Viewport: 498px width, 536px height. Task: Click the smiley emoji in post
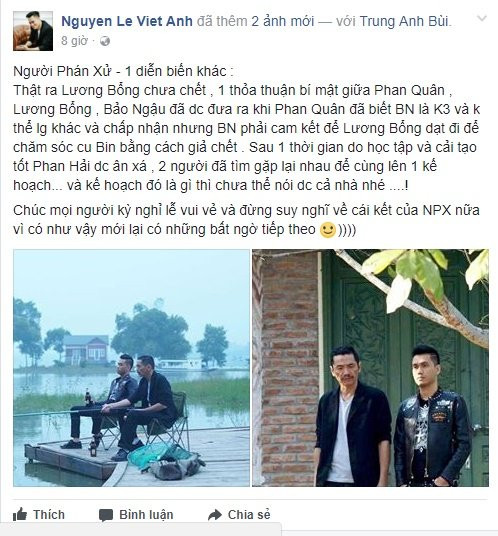[x=327, y=230]
